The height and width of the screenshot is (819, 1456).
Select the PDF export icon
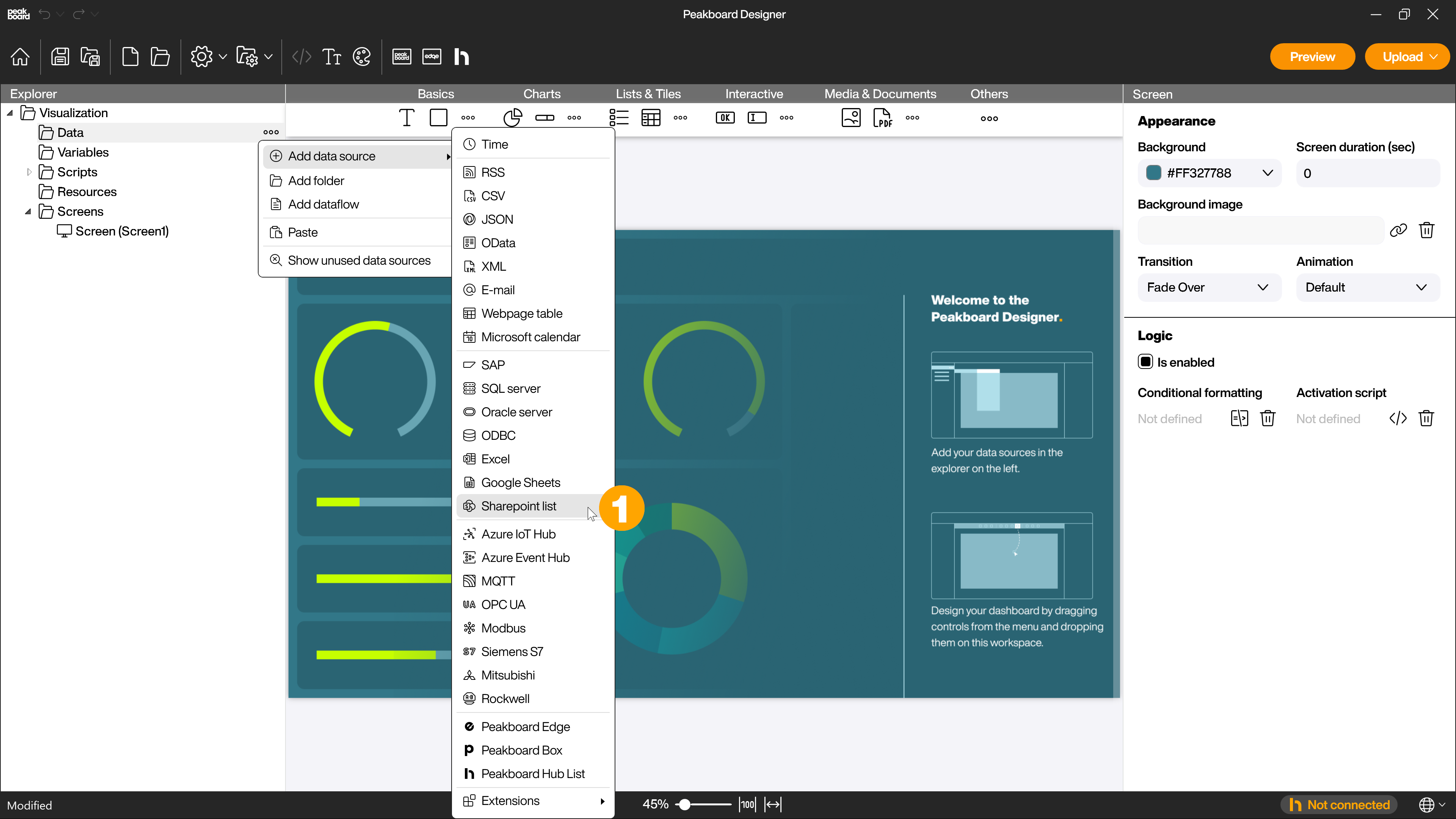click(x=882, y=118)
